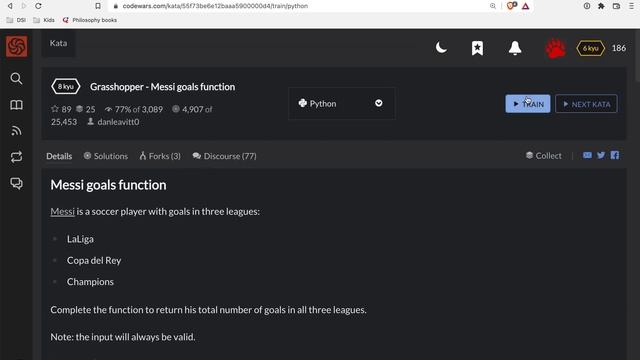This screenshot has height=360, width=640.
Task: Click the Brave rewards triangle icon
Action: (x=526, y=6)
